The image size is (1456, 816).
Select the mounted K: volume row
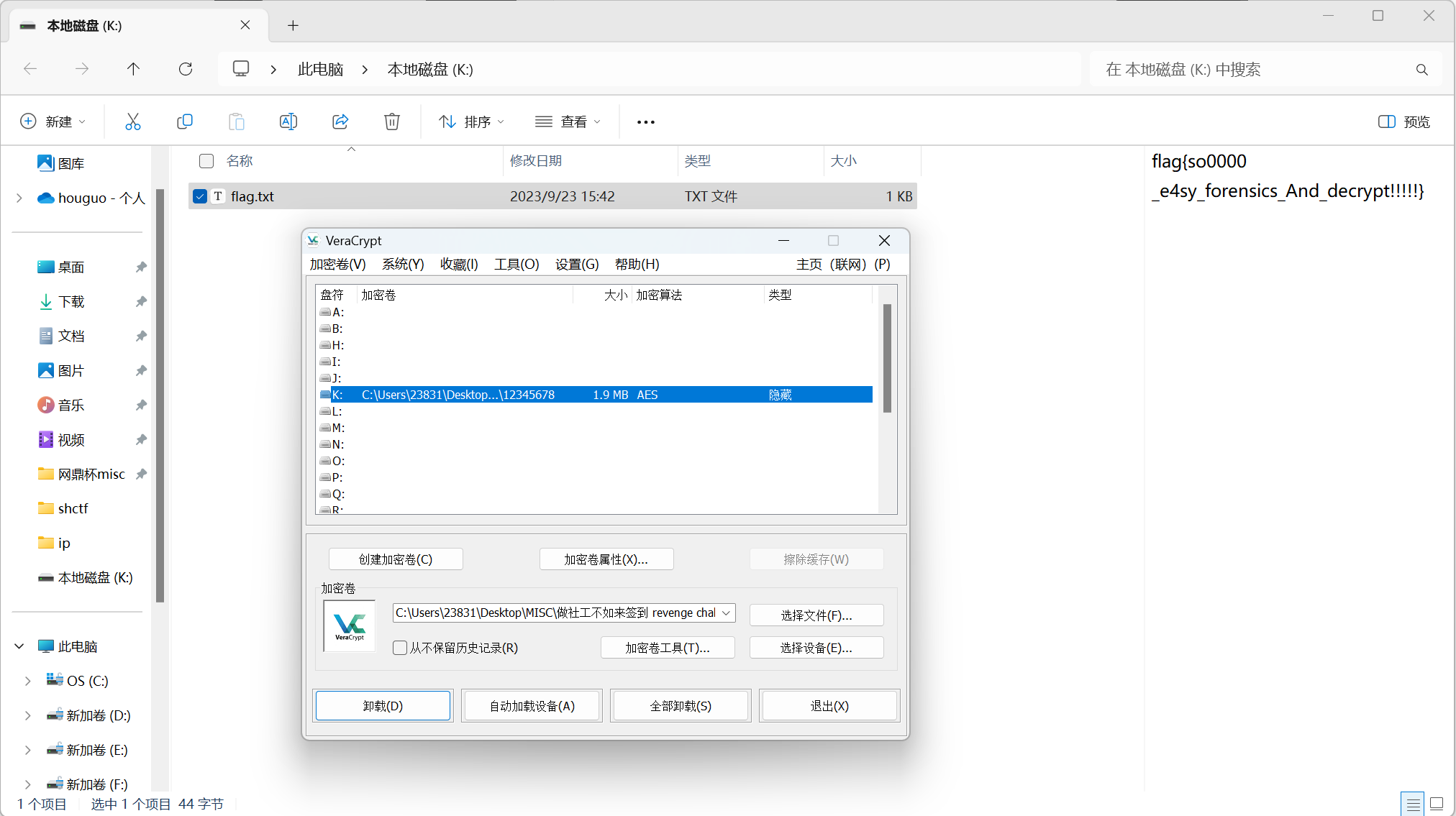[596, 395]
